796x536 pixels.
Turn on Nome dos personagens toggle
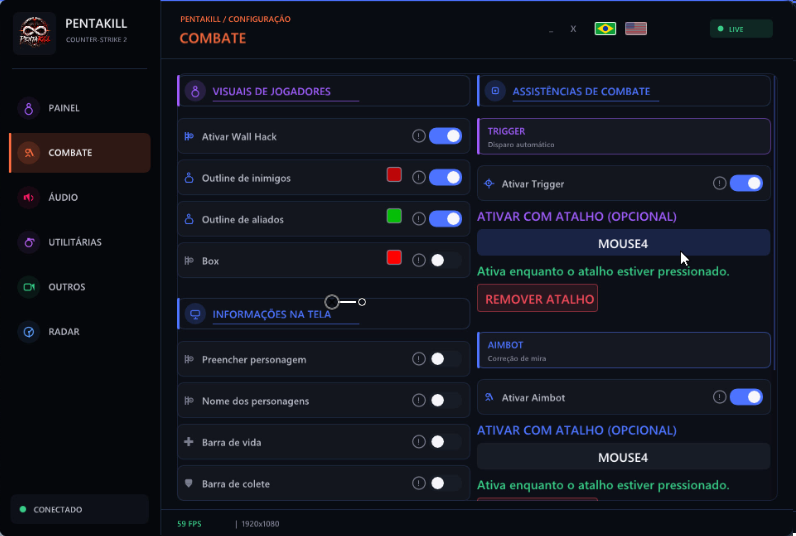(x=445, y=400)
